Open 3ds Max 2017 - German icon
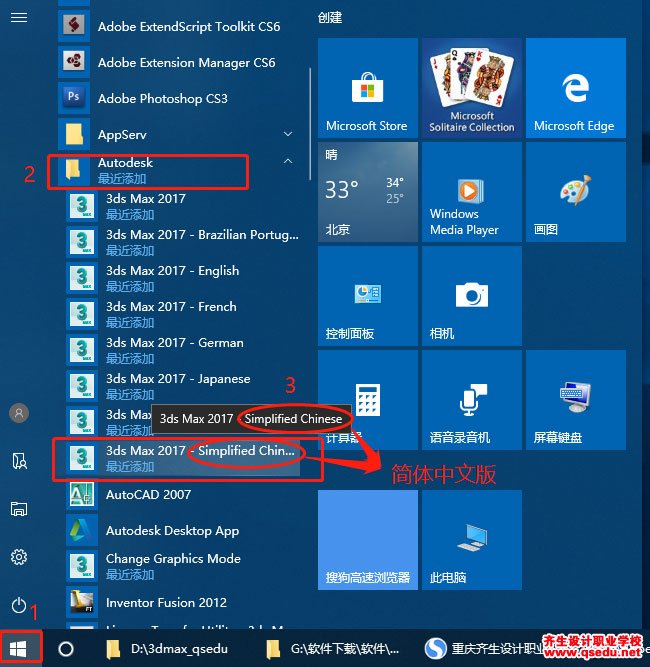 (82, 350)
